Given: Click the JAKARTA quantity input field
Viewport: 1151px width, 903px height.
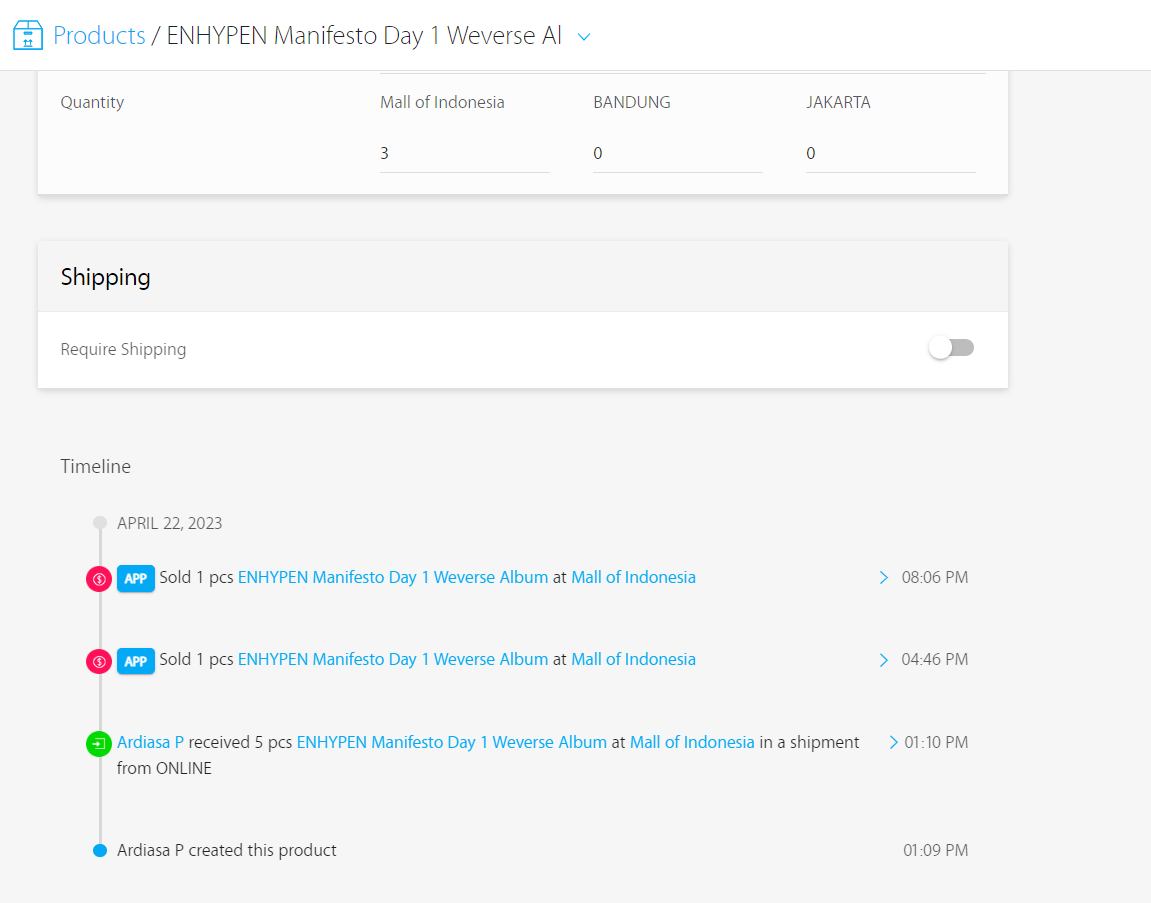Looking at the screenshot, I should click(890, 154).
